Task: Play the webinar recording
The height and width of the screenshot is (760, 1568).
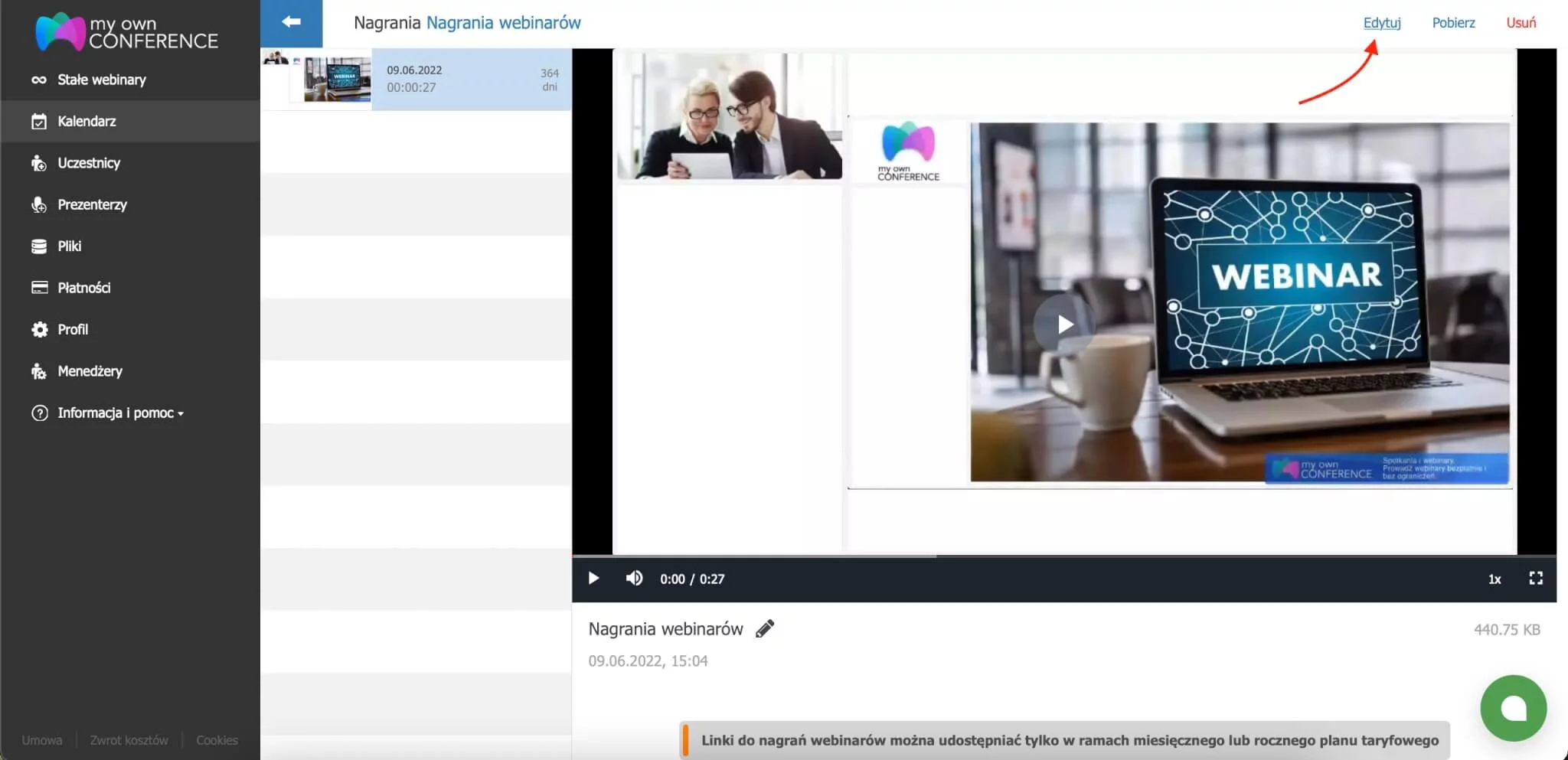Action: click(593, 579)
